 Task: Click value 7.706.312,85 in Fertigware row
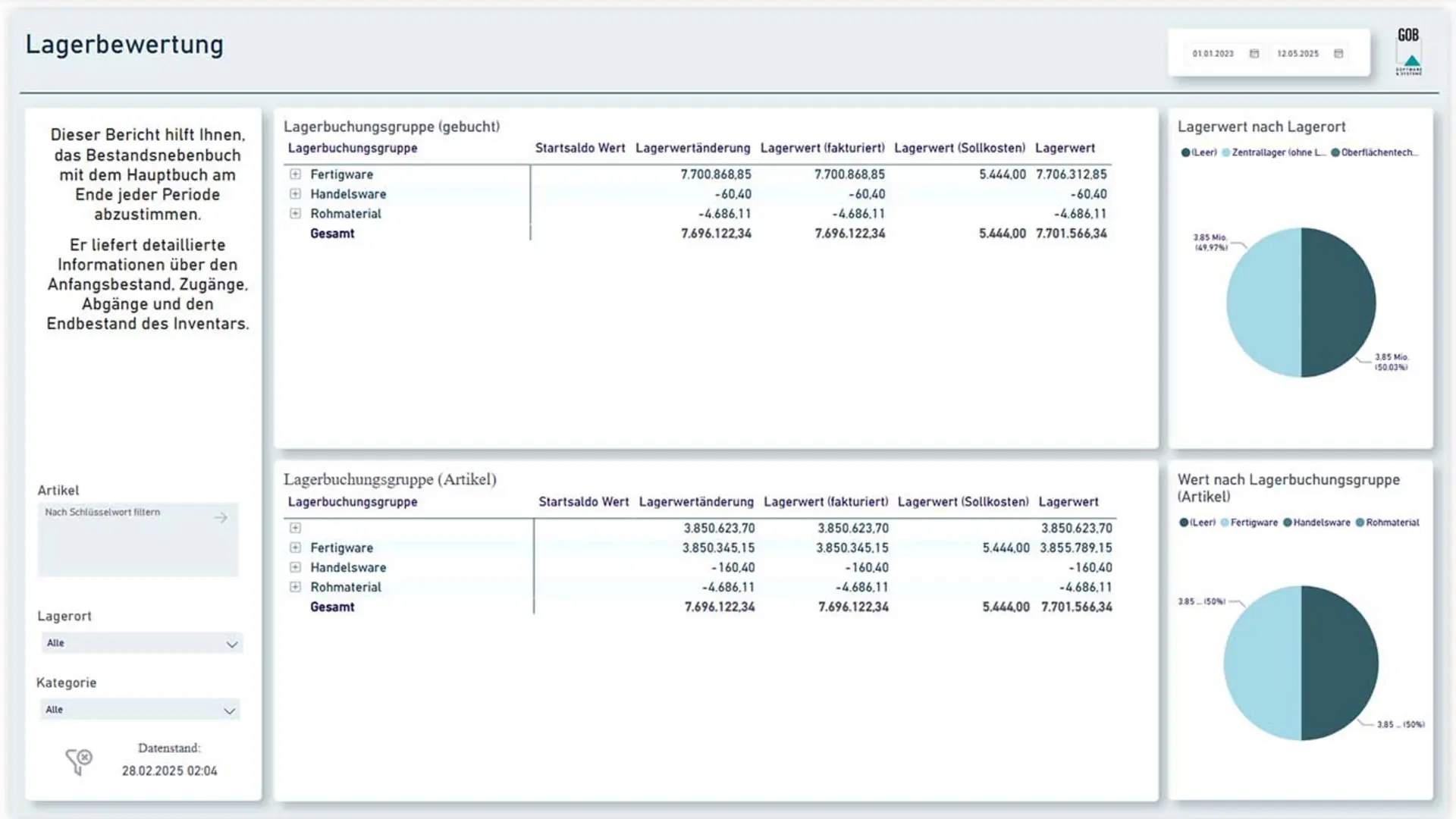click(x=1071, y=174)
